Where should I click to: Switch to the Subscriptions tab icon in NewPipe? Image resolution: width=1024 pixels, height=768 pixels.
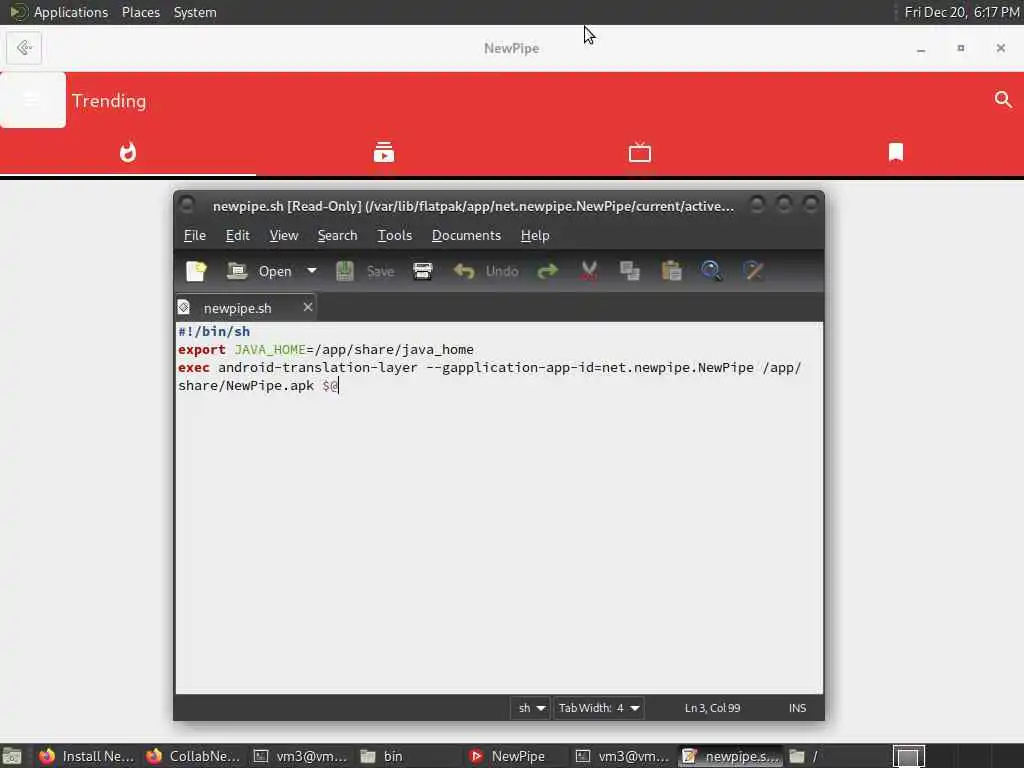pos(384,152)
